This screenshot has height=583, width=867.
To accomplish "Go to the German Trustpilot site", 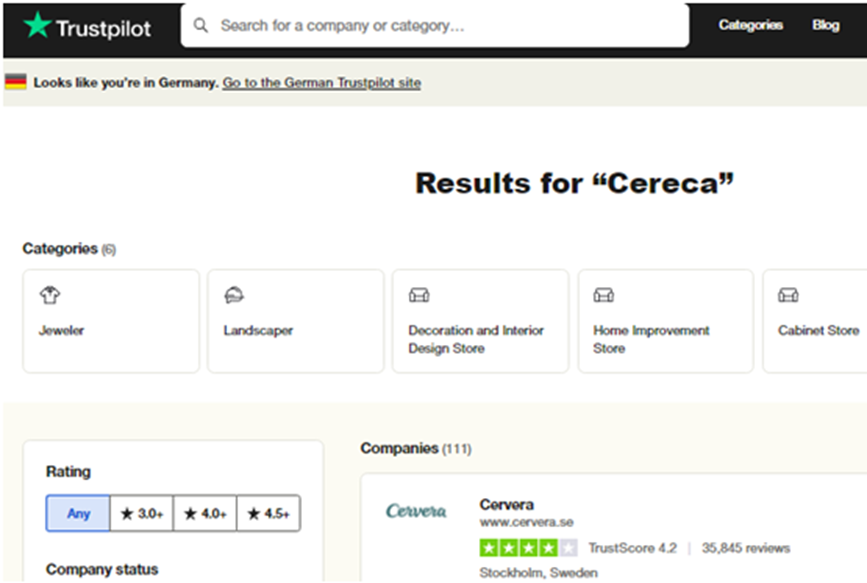I will [321, 83].
